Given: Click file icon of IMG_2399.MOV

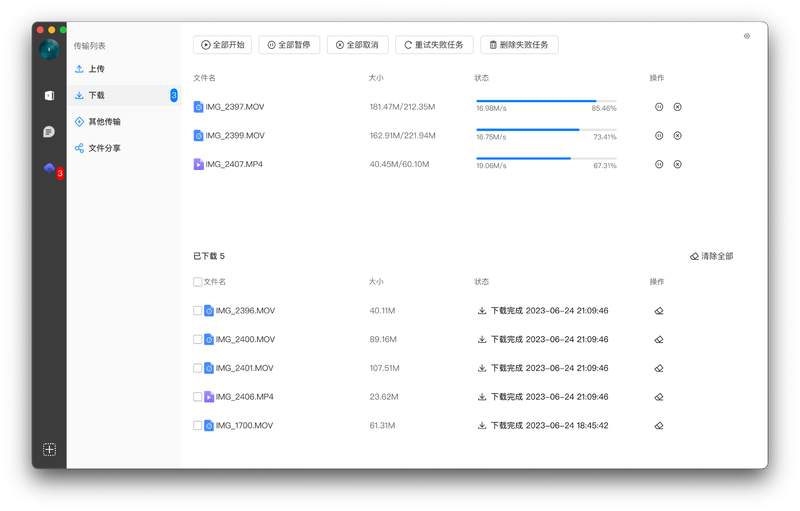Looking at the screenshot, I should pos(198,136).
